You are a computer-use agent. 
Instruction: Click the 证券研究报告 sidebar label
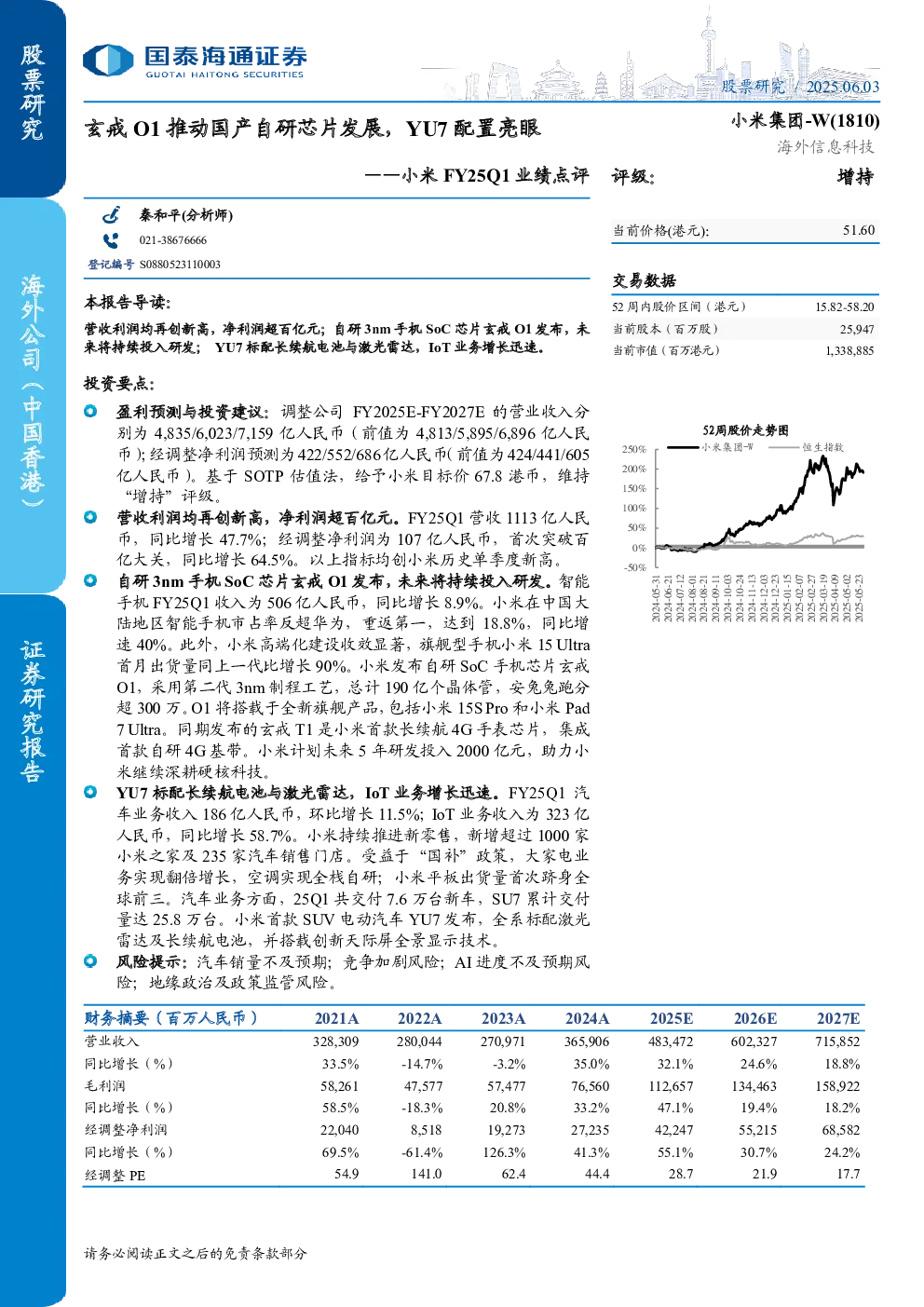[33, 710]
